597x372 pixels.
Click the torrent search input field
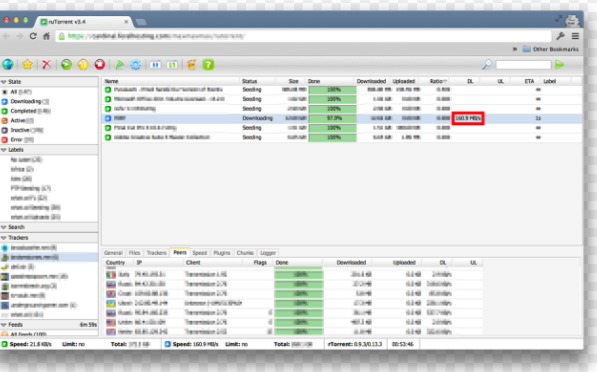[x=523, y=65]
